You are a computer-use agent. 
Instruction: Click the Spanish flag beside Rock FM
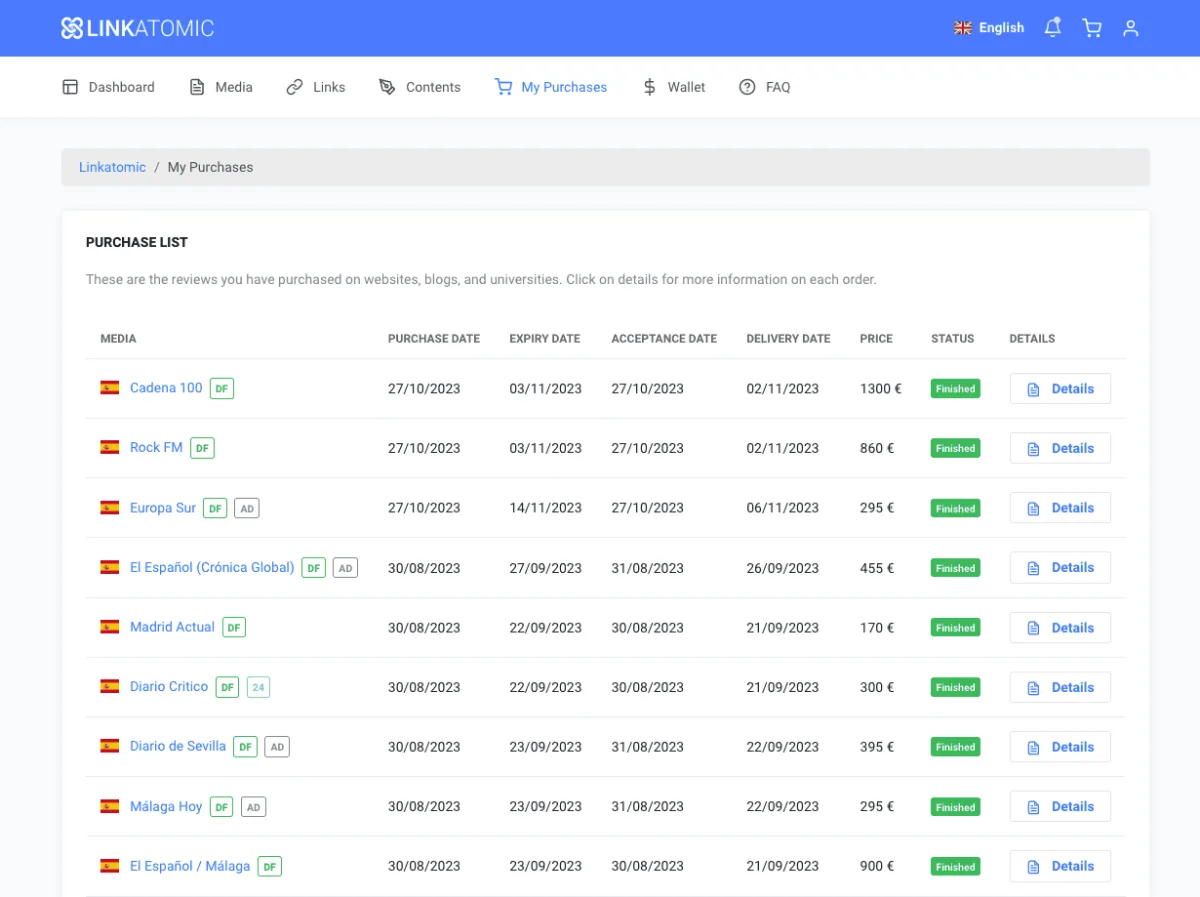click(x=110, y=448)
